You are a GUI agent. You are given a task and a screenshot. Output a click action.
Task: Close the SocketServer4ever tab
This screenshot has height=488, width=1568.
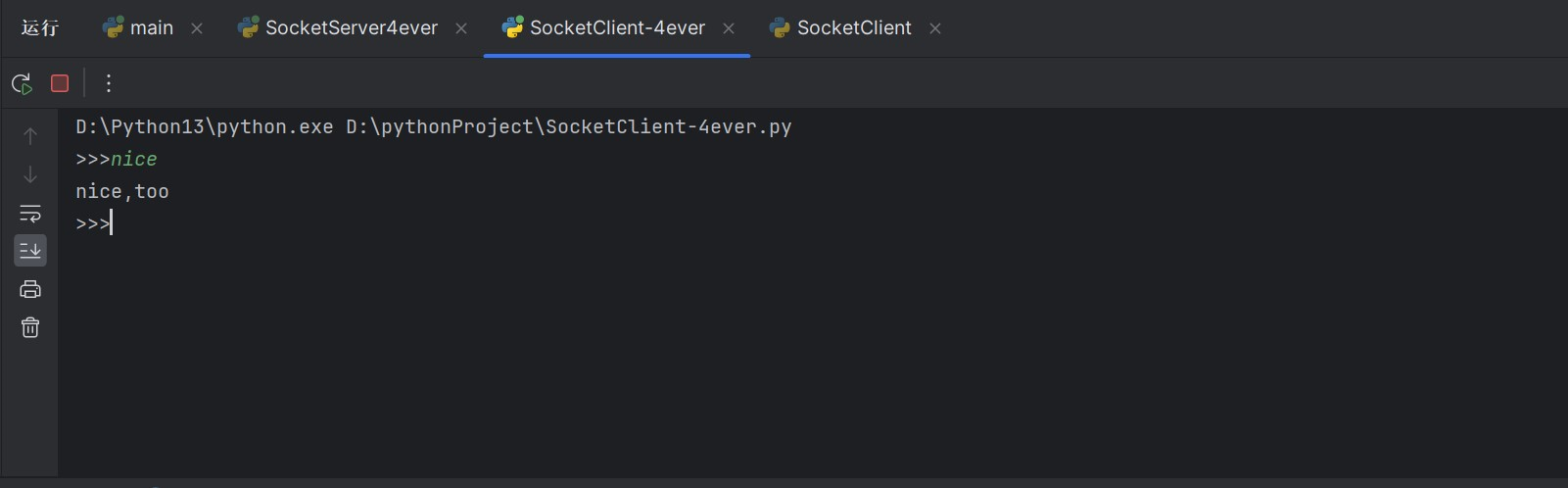[x=461, y=28]
